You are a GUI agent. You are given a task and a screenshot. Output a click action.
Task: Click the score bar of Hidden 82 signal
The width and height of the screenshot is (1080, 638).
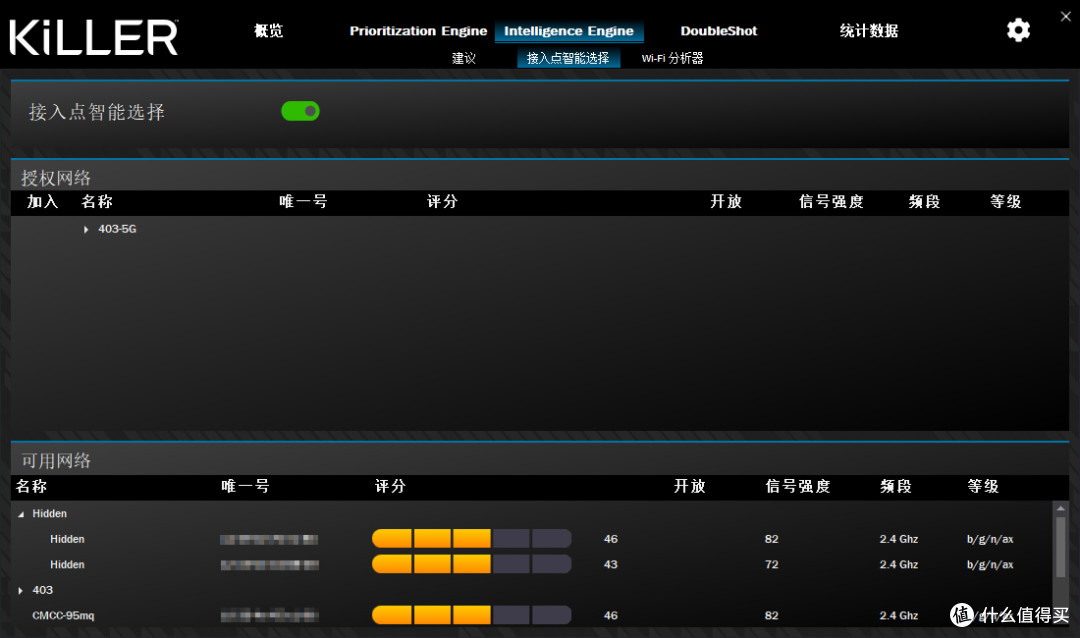pyautogui.click(x=472, y=539)
